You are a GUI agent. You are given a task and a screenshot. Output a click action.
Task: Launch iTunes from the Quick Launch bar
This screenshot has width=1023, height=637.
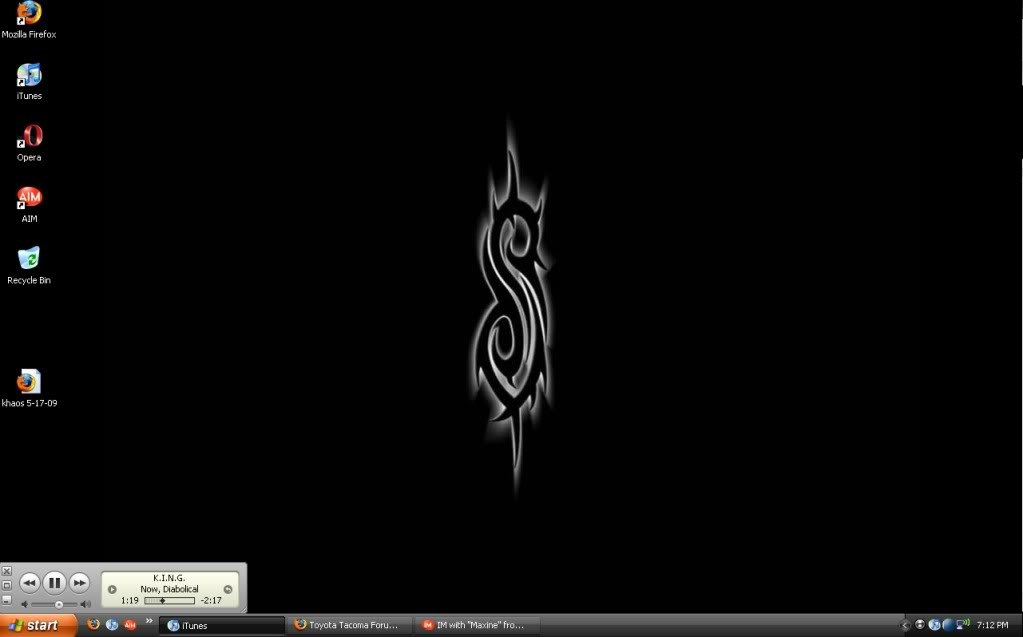tap(112, 625)
